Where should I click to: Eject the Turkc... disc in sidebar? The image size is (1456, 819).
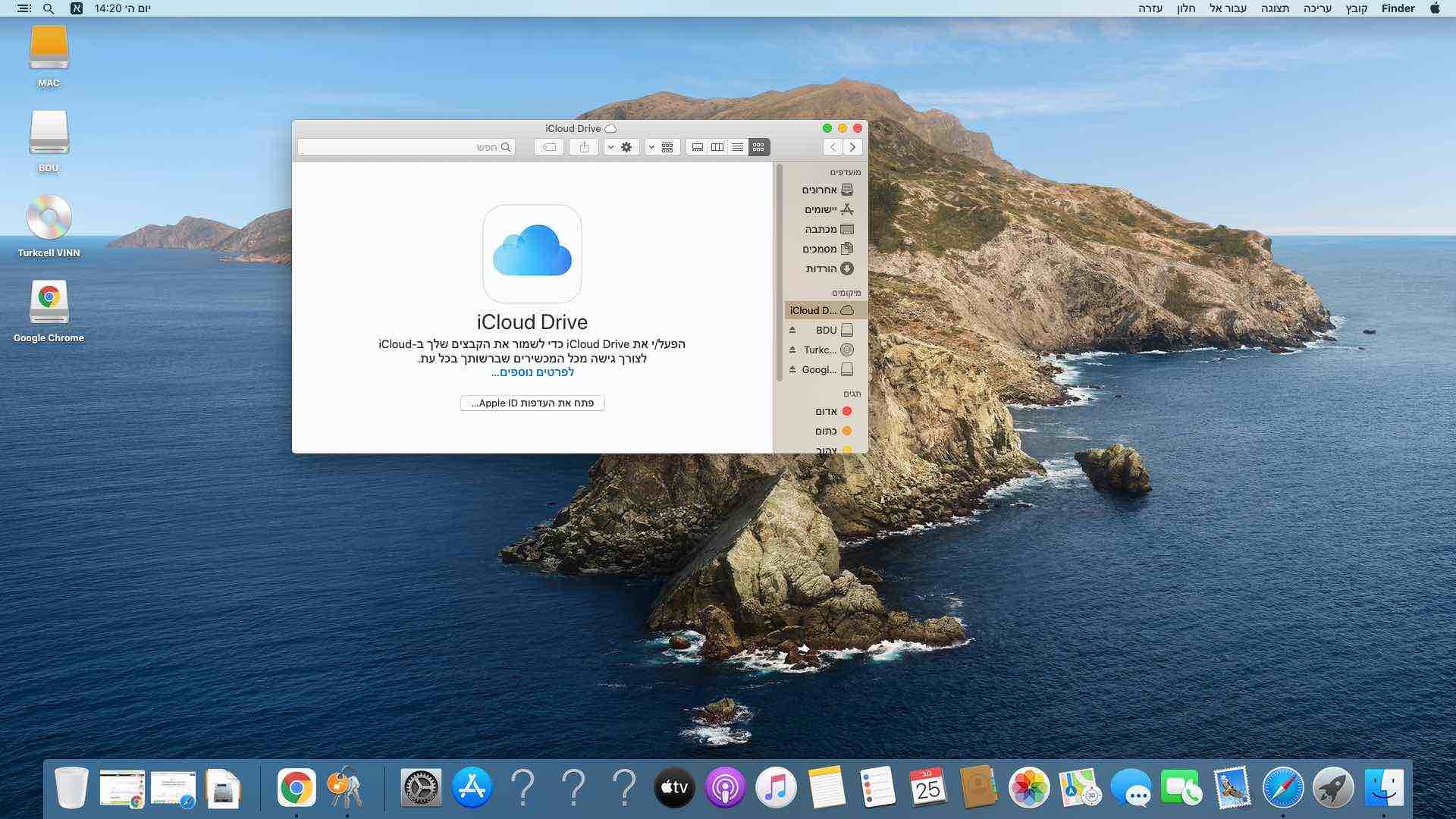[x=792, y=350]
